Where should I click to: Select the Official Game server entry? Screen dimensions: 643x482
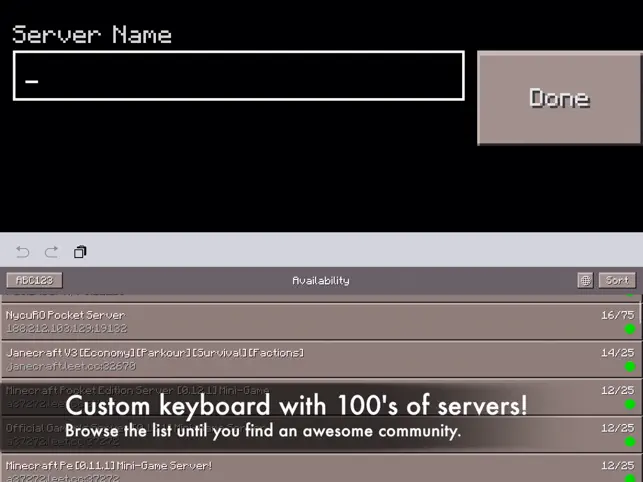tap(321, 434)
